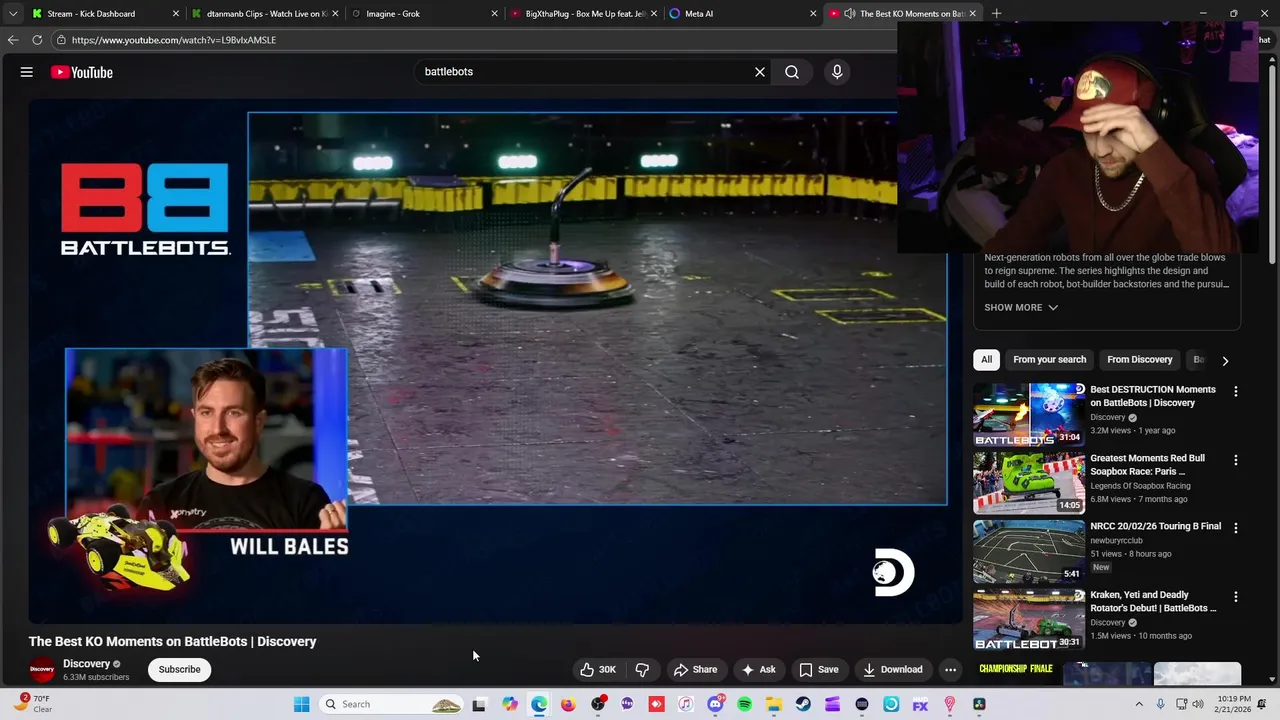Open options for Red Bull Soapbox video
The width and height of the screenshot is (1280, 720).
1235,460
